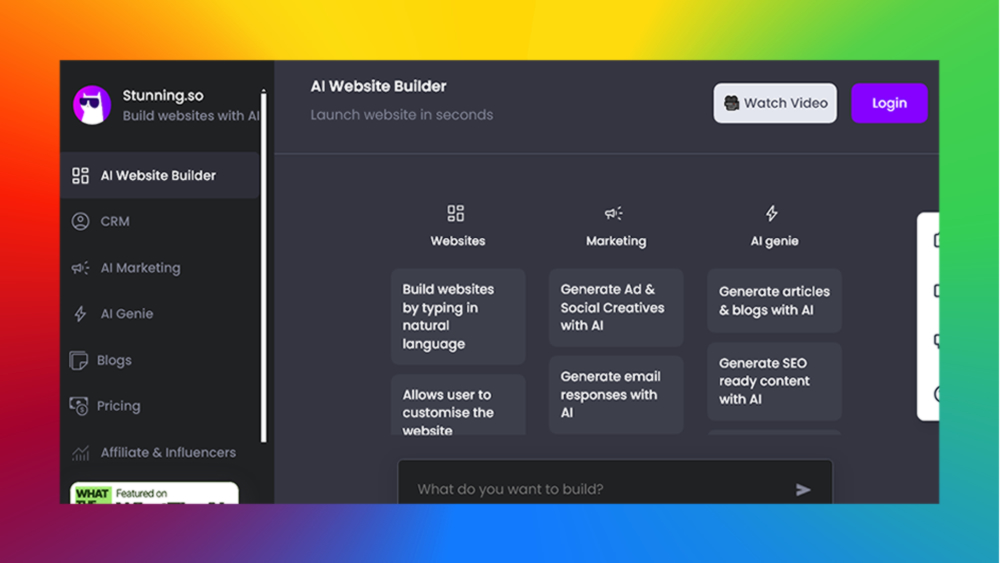Click the Websites grid icon above column

(455, 213)
